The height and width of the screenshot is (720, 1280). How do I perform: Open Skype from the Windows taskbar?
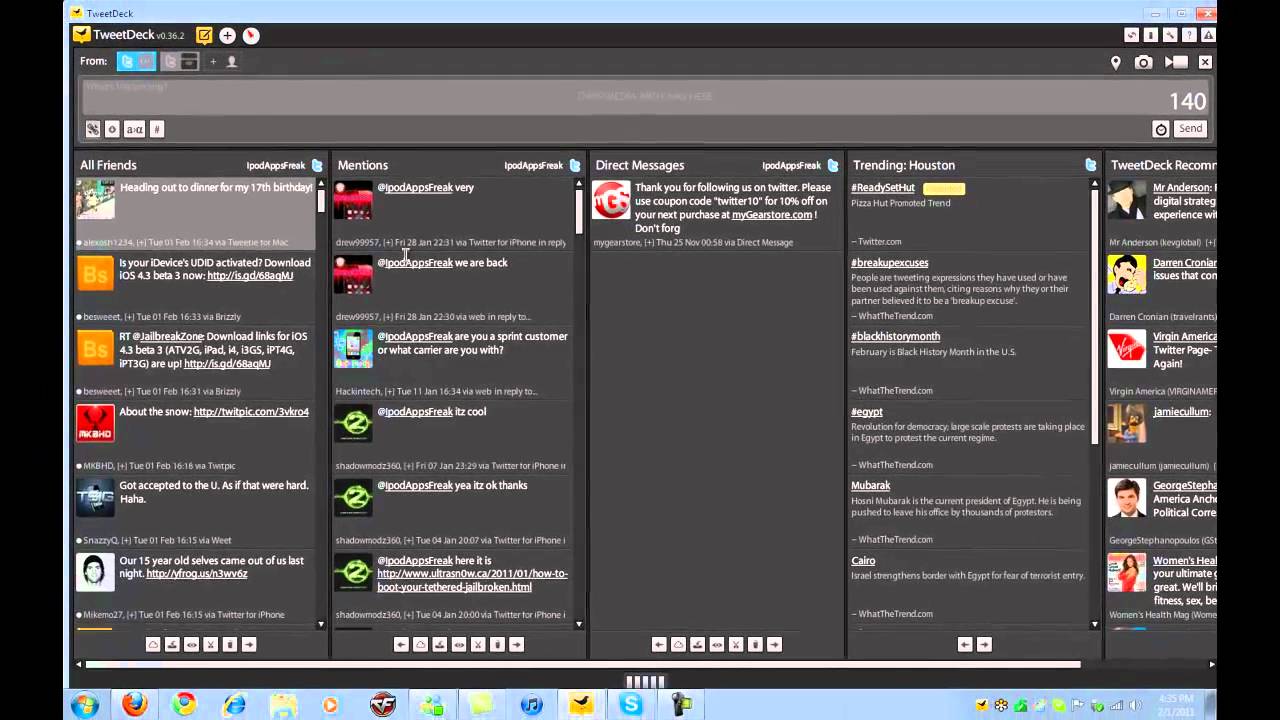(630, 705)
